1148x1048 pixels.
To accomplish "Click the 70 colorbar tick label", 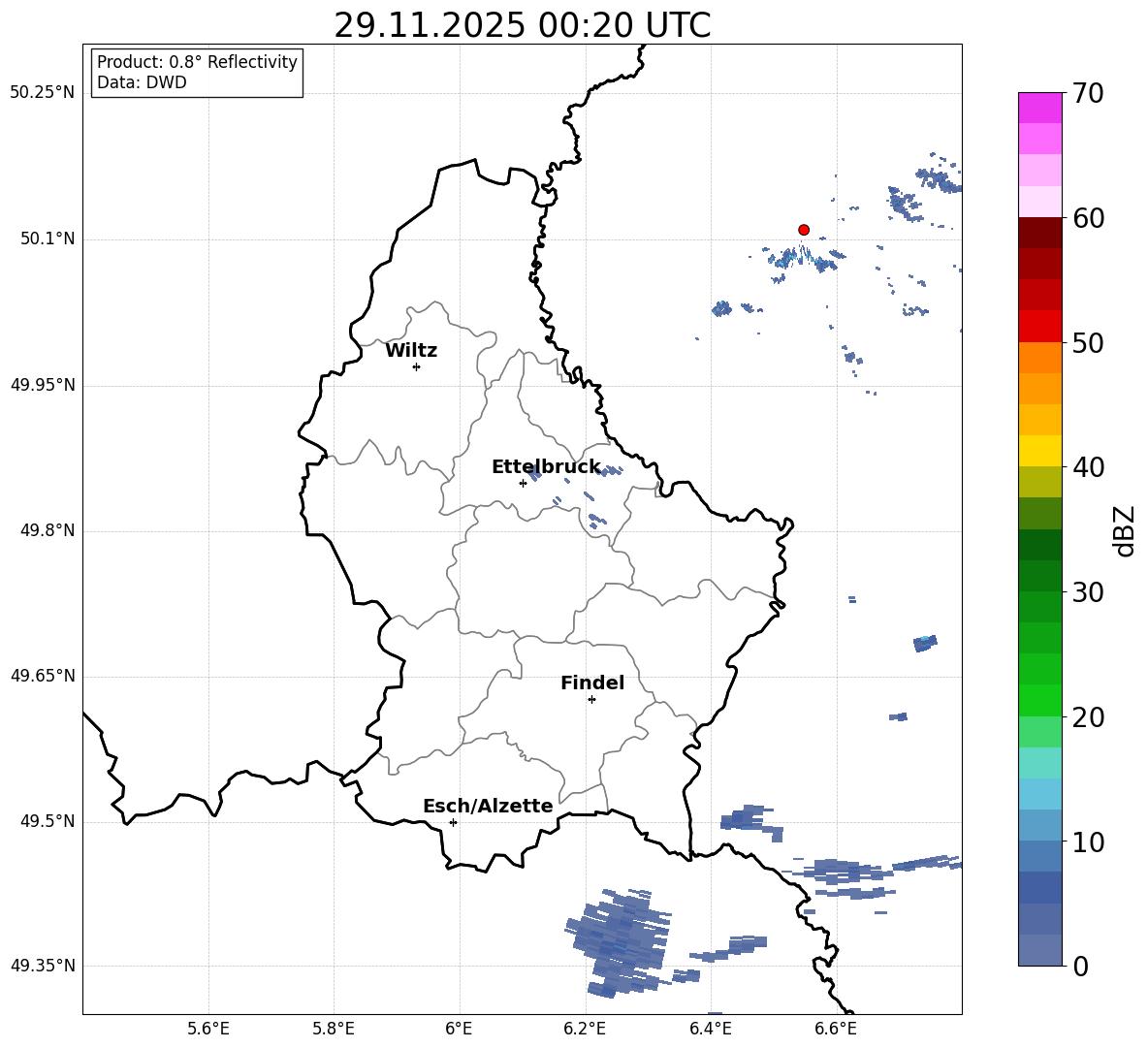I will [x=1087, y=94].
